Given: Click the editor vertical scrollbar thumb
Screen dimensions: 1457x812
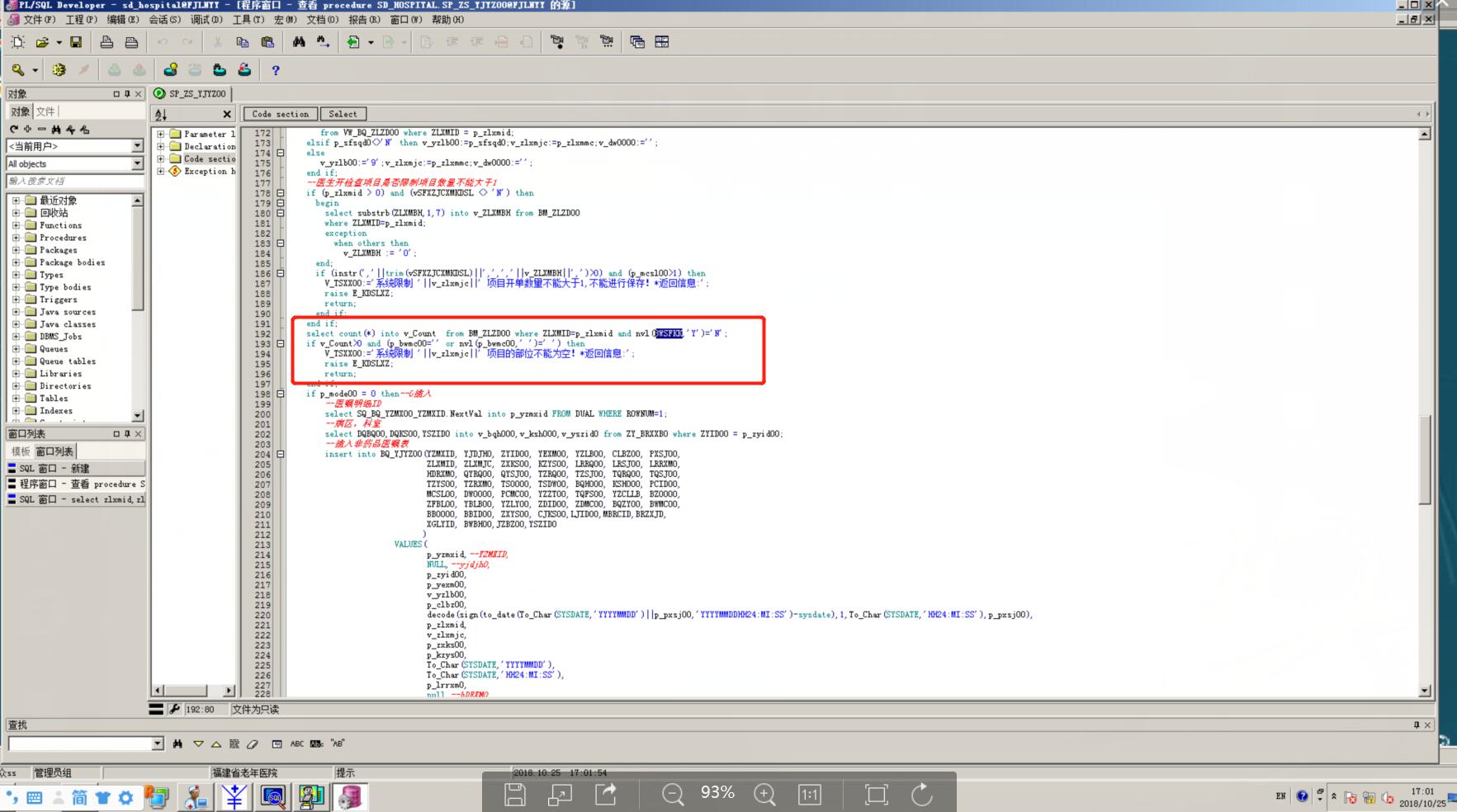Looking at the screenshot, I should 1424,458.
